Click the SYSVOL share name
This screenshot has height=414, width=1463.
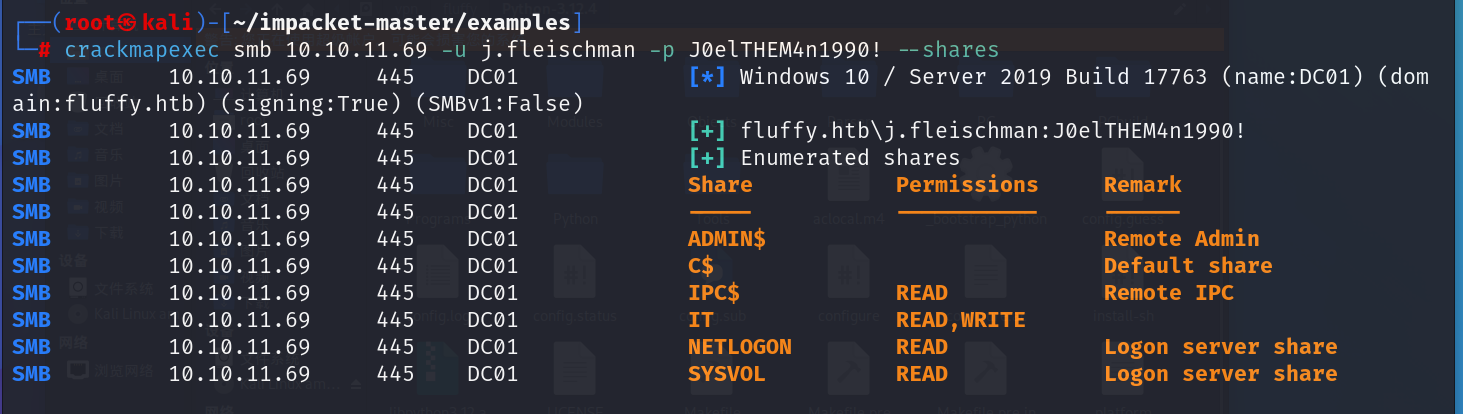coord(727,374)
